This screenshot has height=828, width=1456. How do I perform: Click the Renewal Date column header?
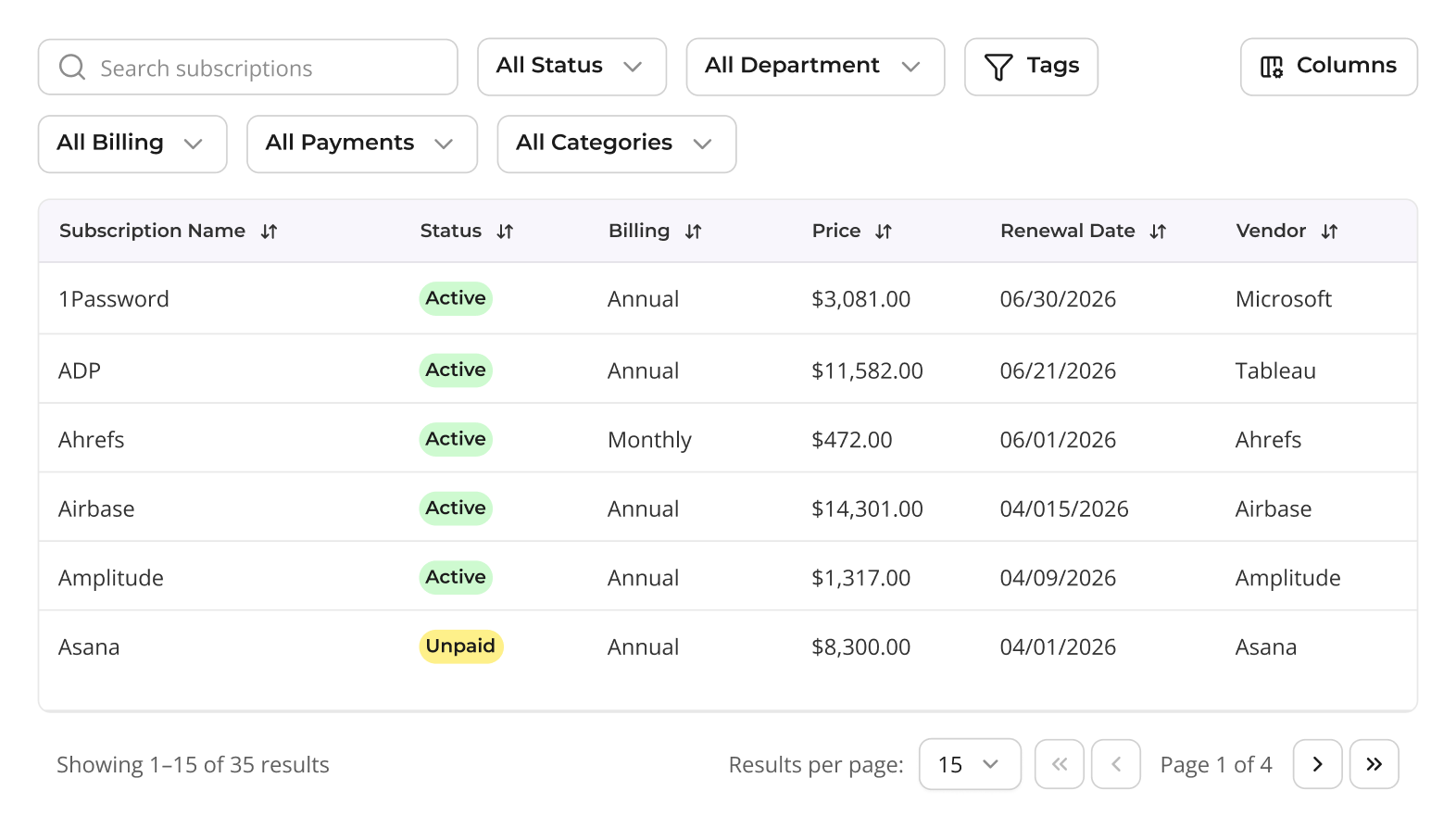pyautogui.click(x=1068, y=231)
